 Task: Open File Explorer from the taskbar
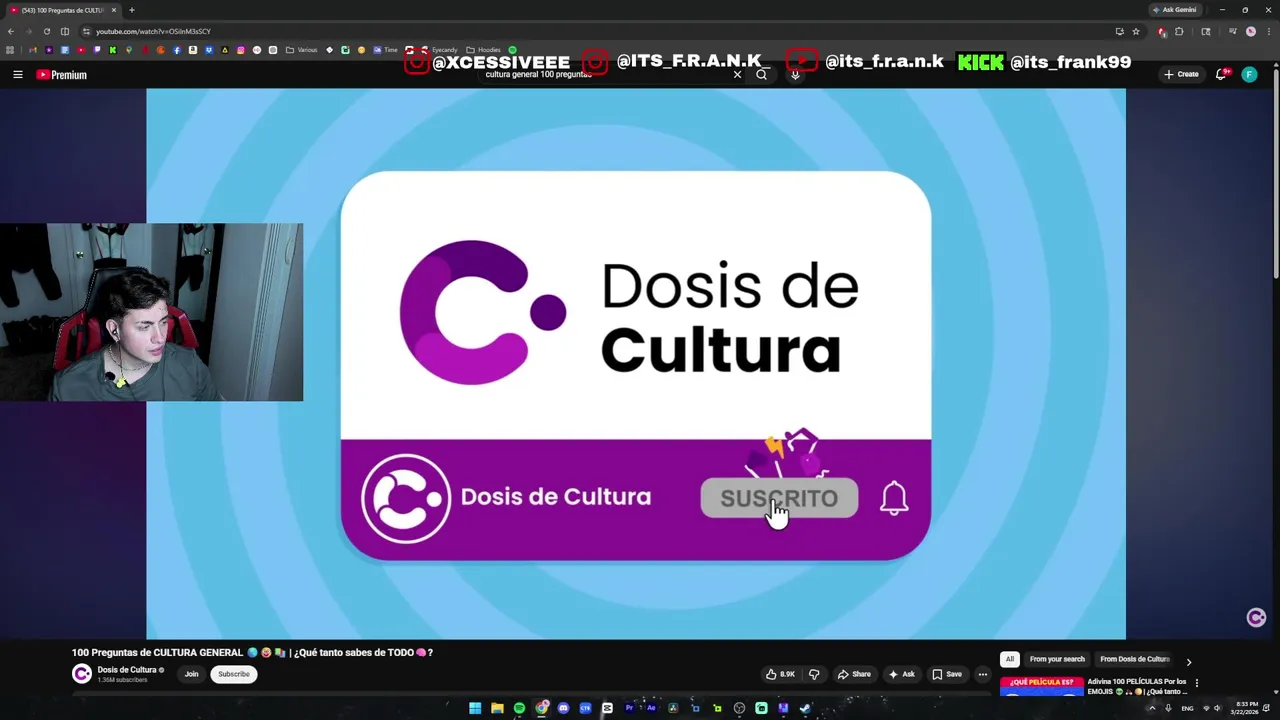pyautogui.click(x=497, y=708)
